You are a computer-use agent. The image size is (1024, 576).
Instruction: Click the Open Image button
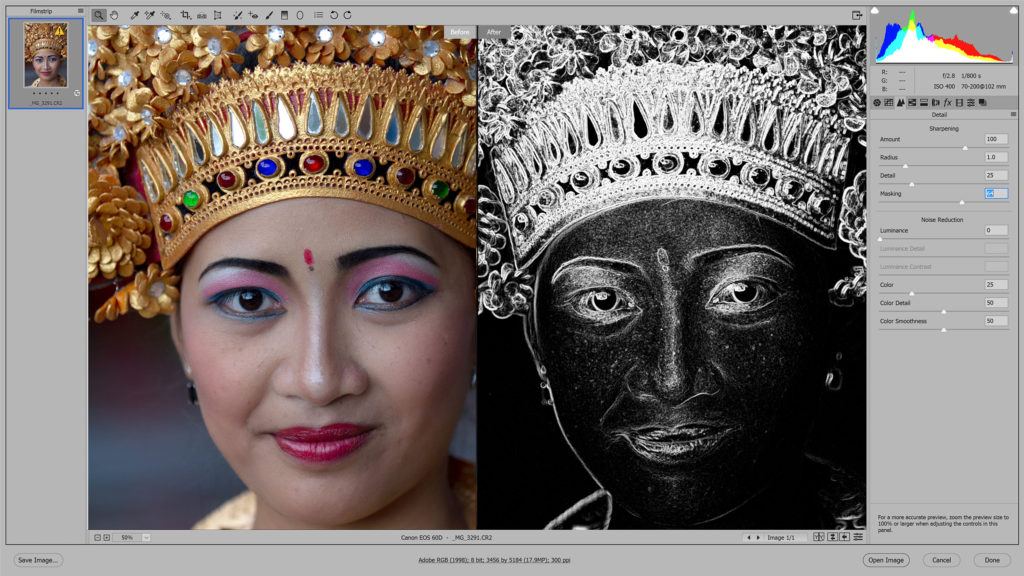[x=885, y=560]
